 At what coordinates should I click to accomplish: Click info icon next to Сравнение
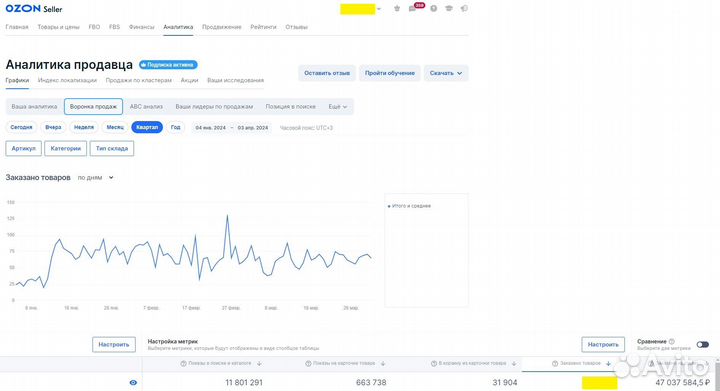pos(672,341)
